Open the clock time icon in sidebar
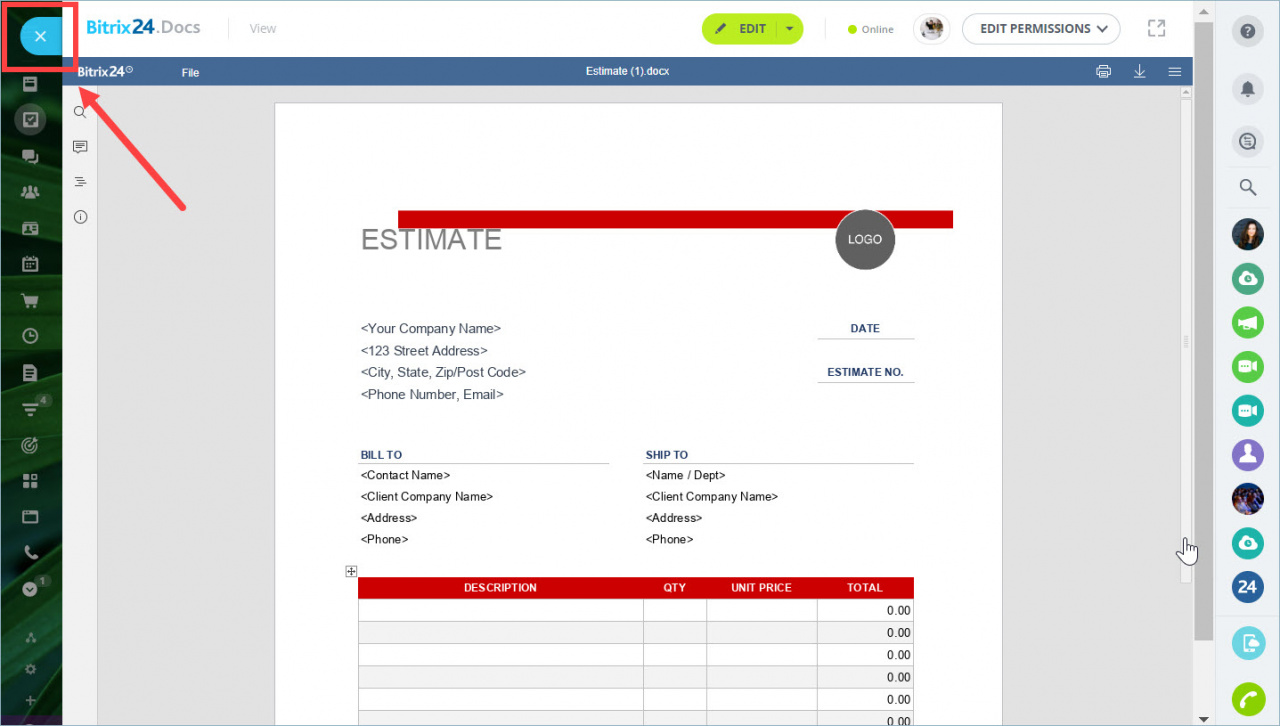The width and height of the screenshot is (1280, 726). [30, 336]
